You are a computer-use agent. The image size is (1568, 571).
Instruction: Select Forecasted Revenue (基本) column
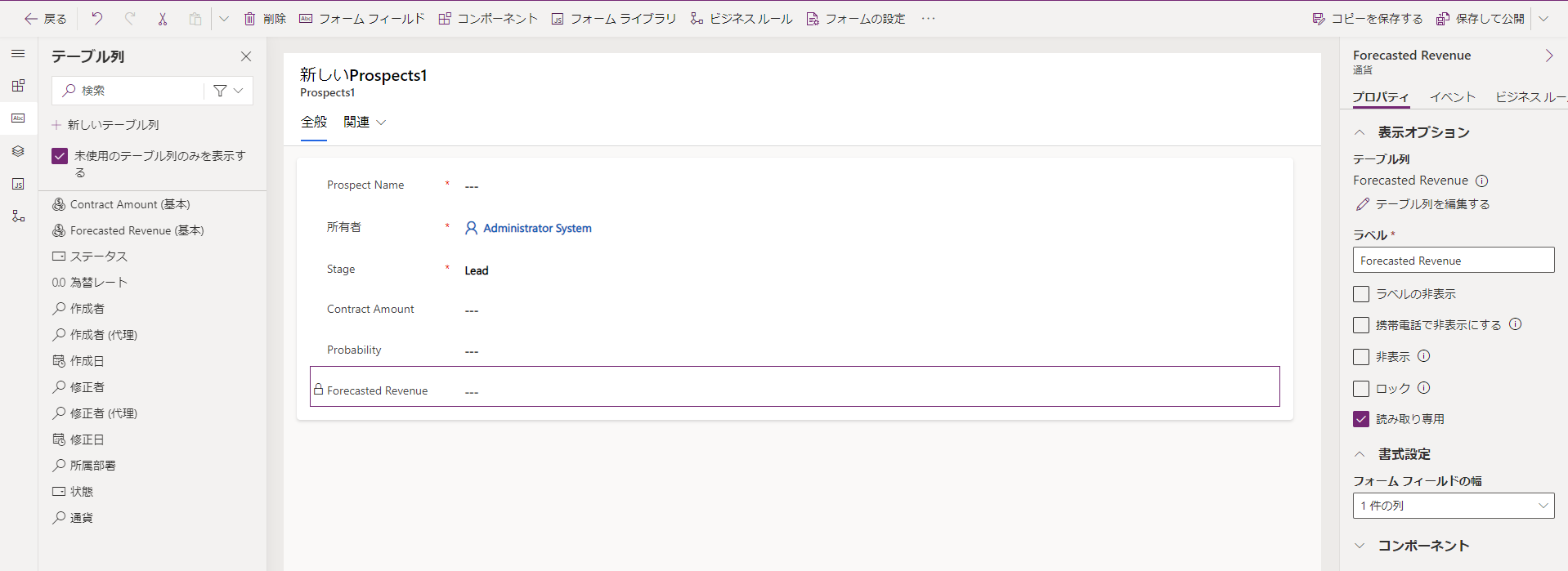tap(128, 230)
